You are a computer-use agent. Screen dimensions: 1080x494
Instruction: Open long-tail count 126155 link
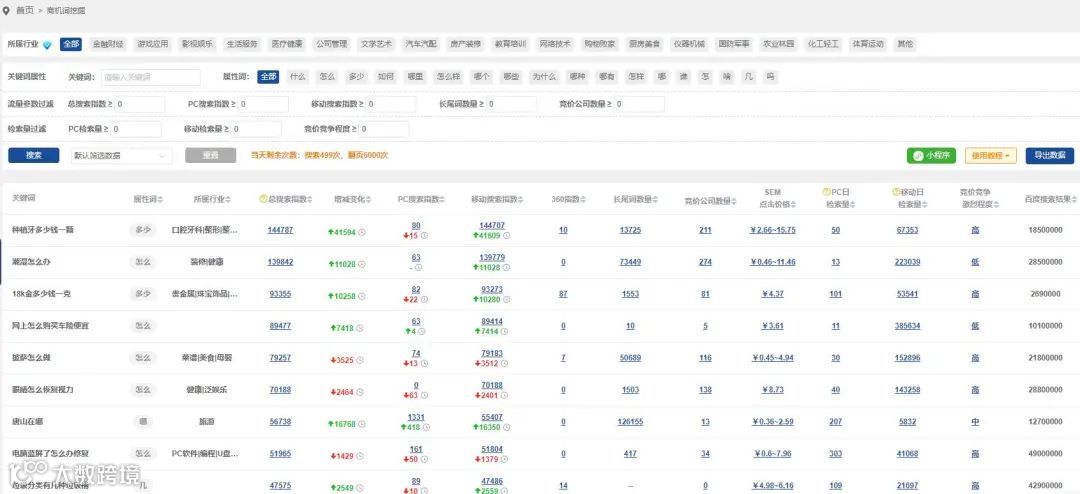click(630, 422)
